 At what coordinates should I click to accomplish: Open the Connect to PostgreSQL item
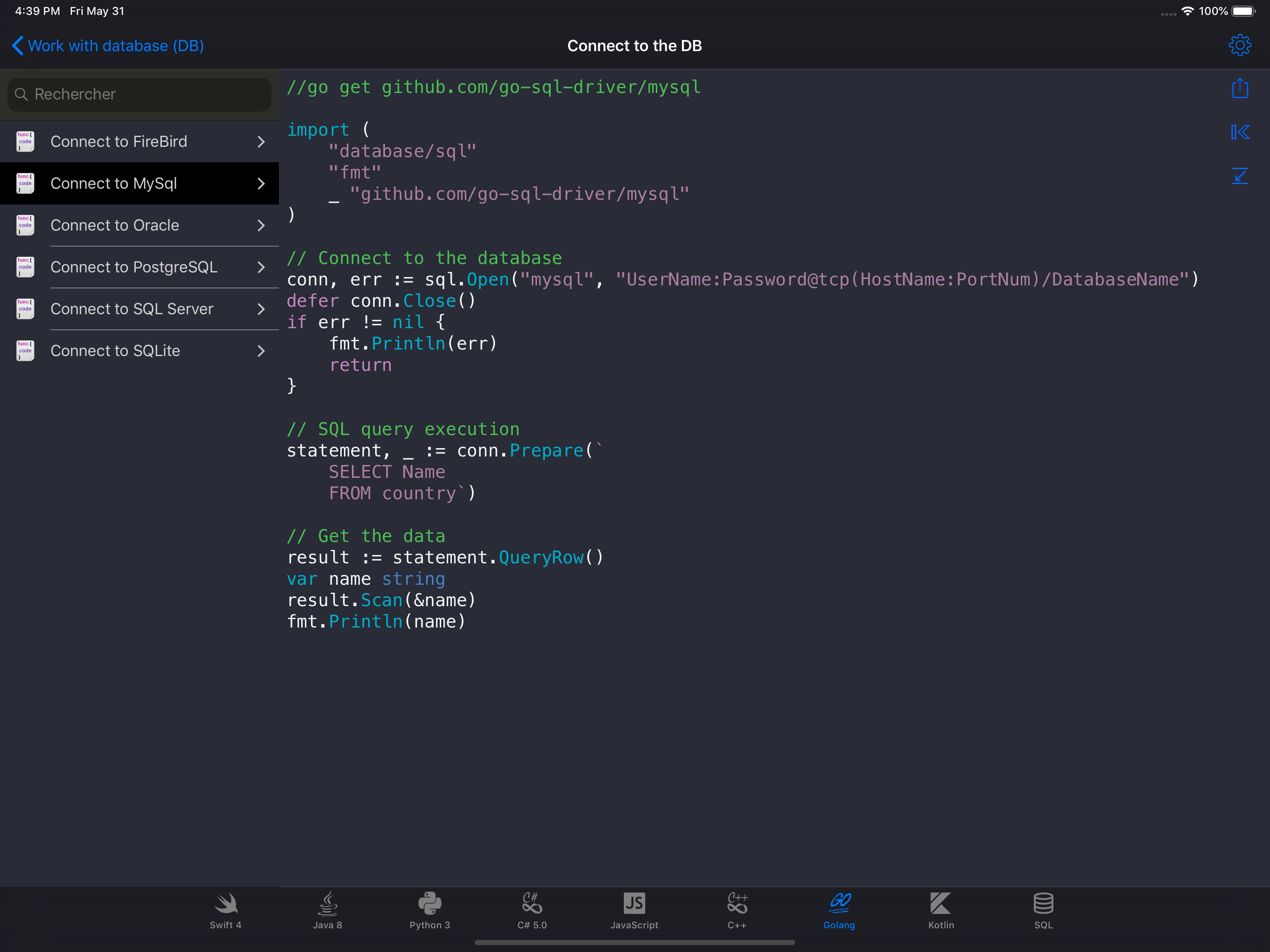click(x=134, y=267)
